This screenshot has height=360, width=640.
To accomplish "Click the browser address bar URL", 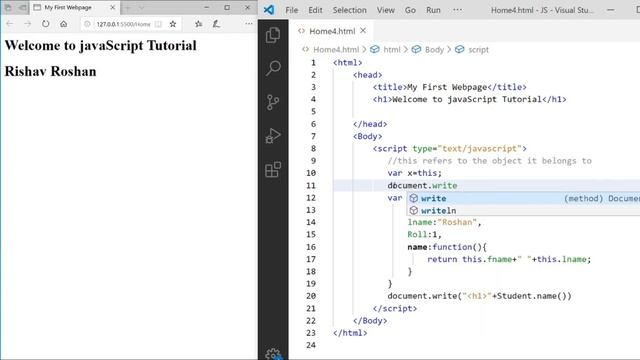I will pyautogui.click(x=123, y=24).
